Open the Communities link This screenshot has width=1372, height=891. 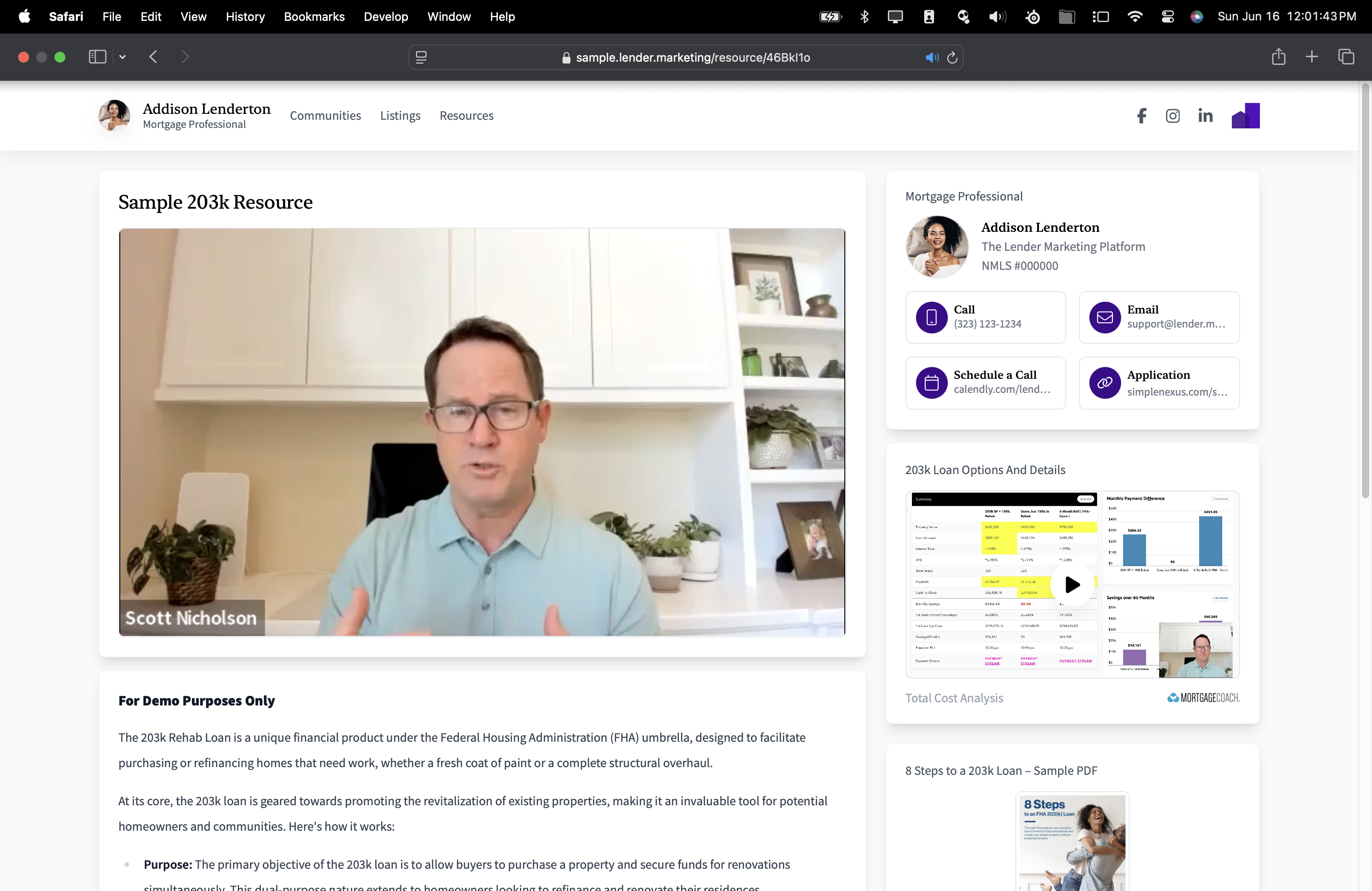coord(325,116)
